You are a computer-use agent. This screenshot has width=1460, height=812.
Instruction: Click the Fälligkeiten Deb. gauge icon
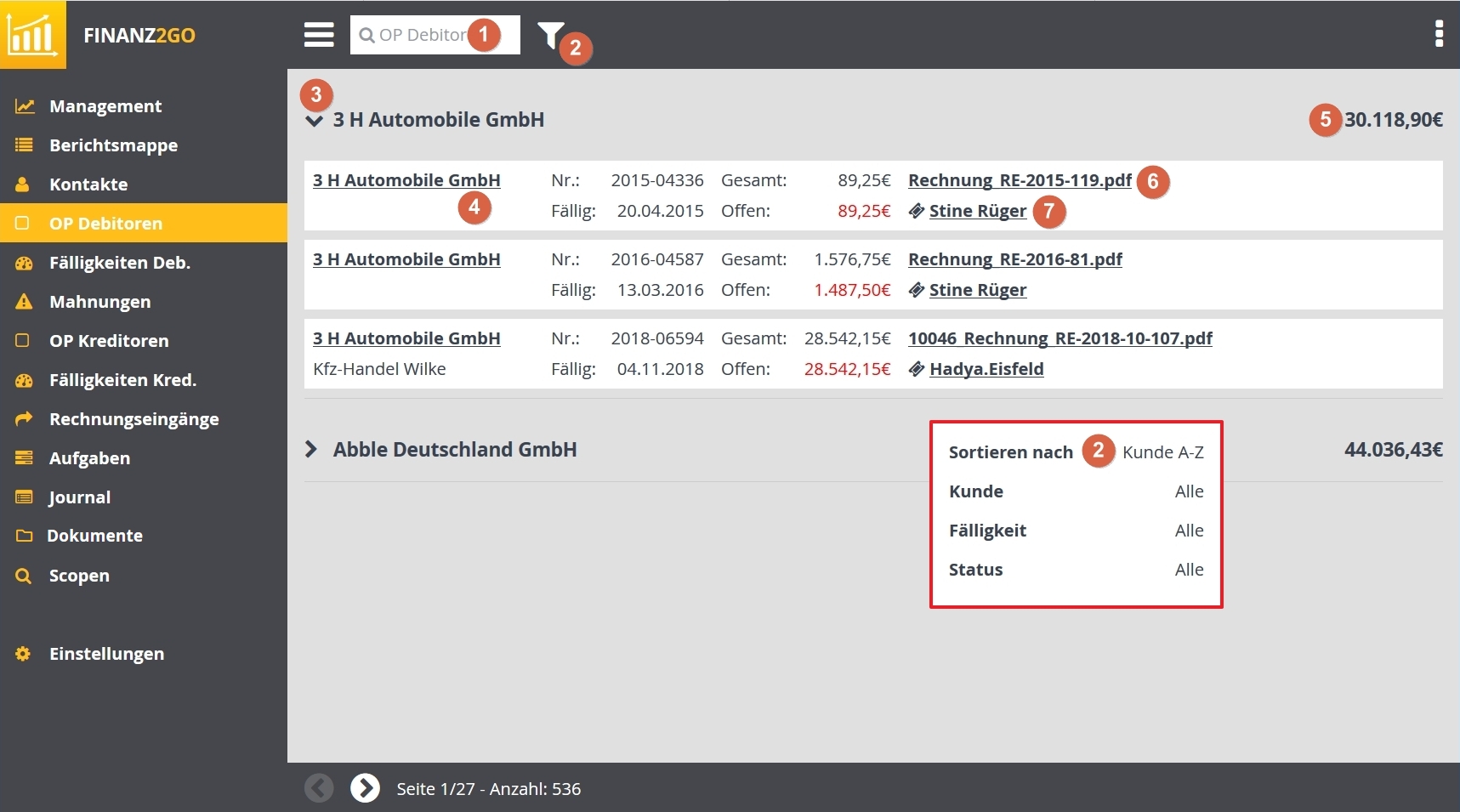[24, 263]
